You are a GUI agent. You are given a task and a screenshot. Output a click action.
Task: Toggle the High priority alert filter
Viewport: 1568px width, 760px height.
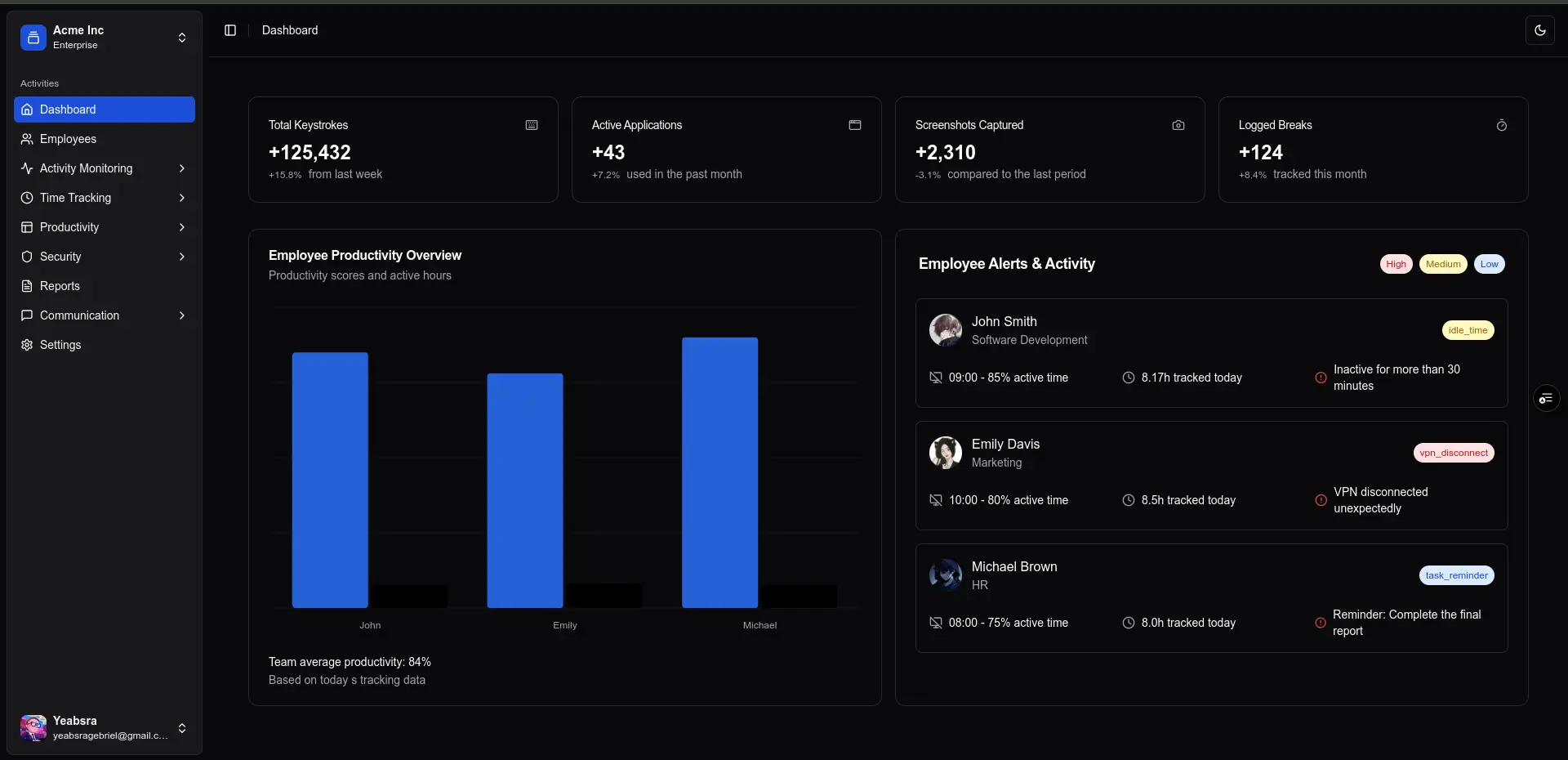[1396, 264]
